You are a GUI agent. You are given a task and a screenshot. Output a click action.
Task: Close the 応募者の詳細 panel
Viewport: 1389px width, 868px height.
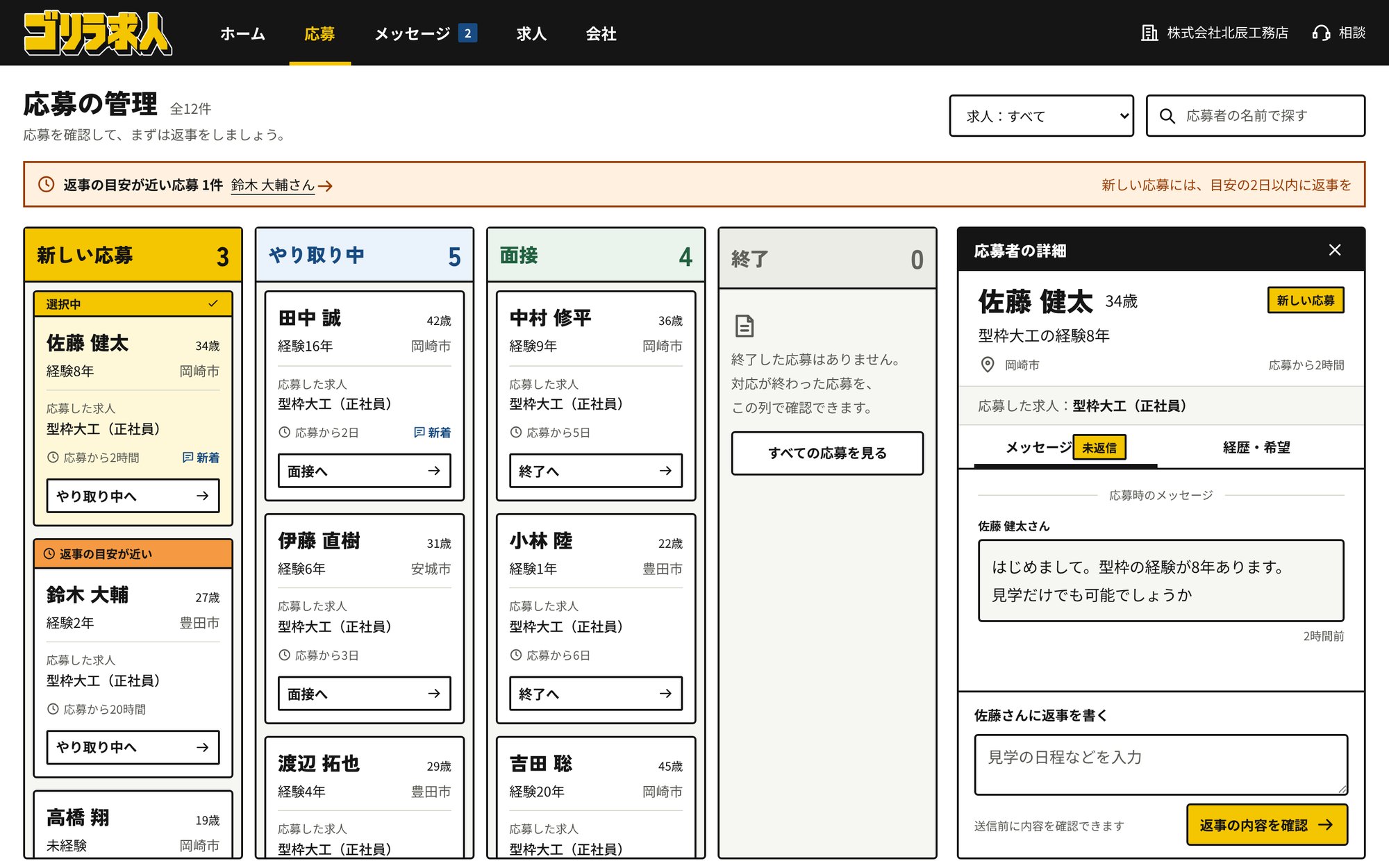1335,250
